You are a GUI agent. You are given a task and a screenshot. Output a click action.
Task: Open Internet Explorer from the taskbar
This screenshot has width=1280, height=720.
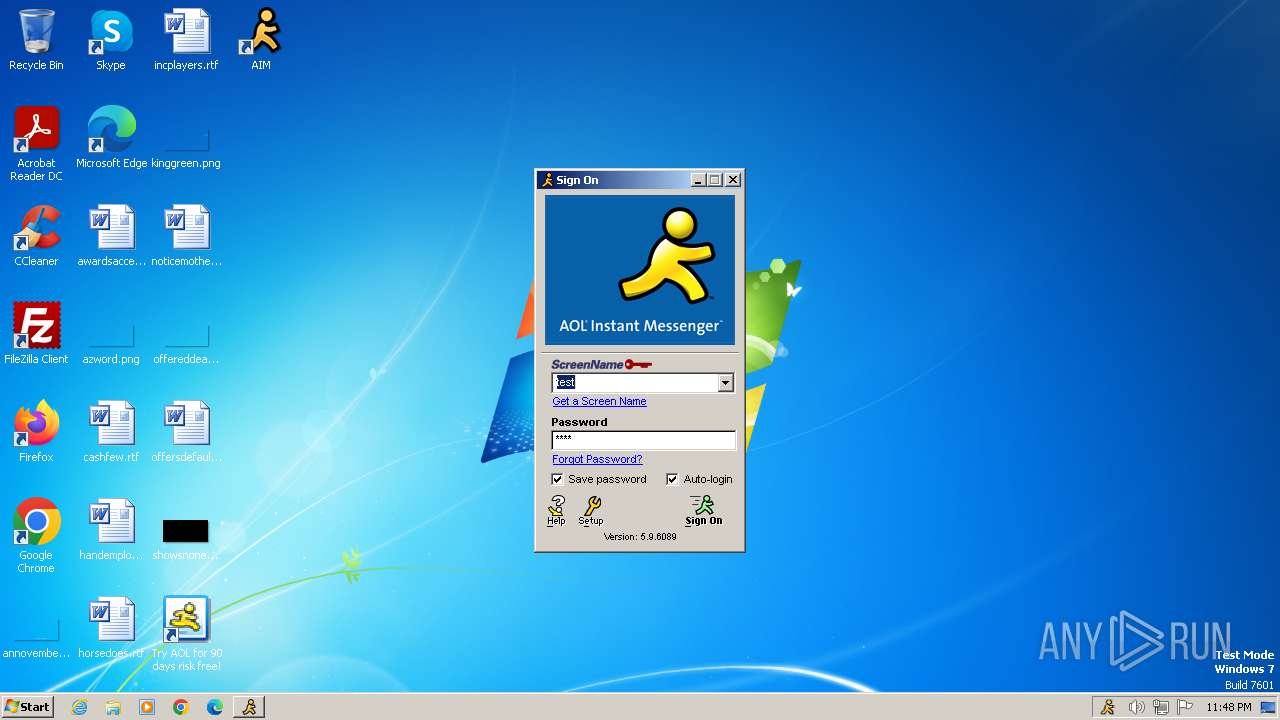[x=79, y=707]
